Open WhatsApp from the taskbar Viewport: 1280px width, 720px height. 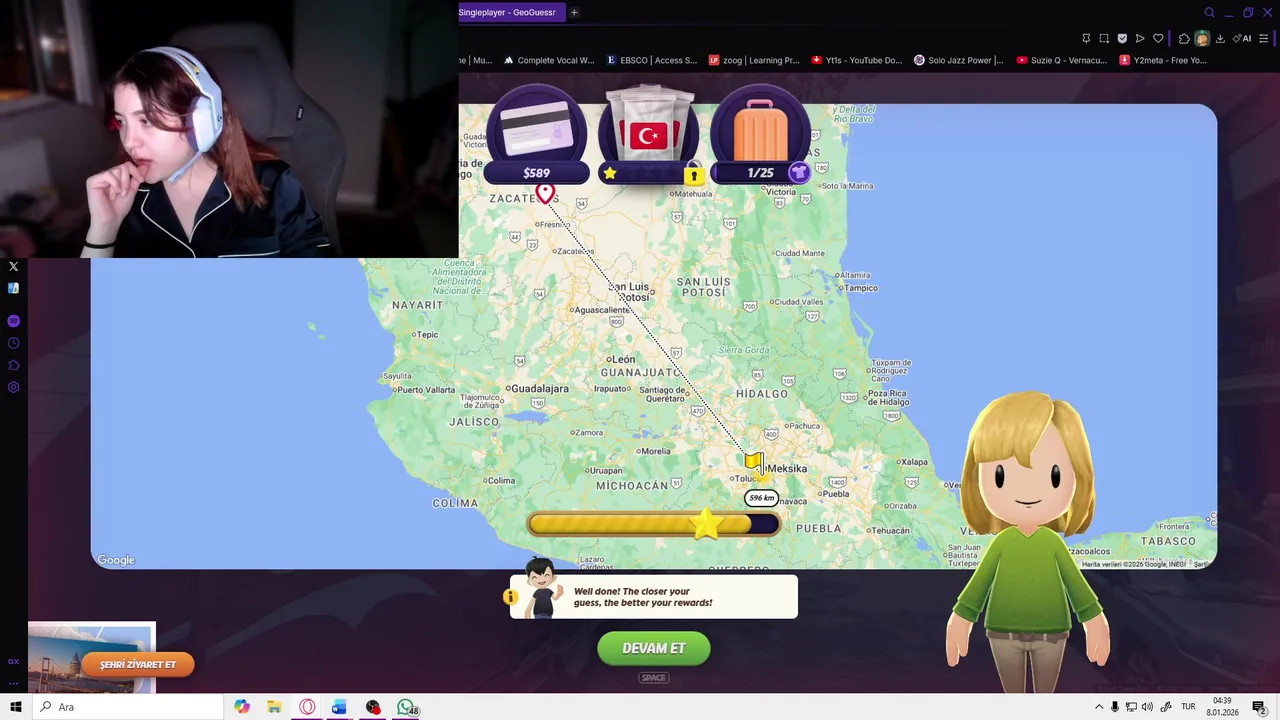point(405,707)
